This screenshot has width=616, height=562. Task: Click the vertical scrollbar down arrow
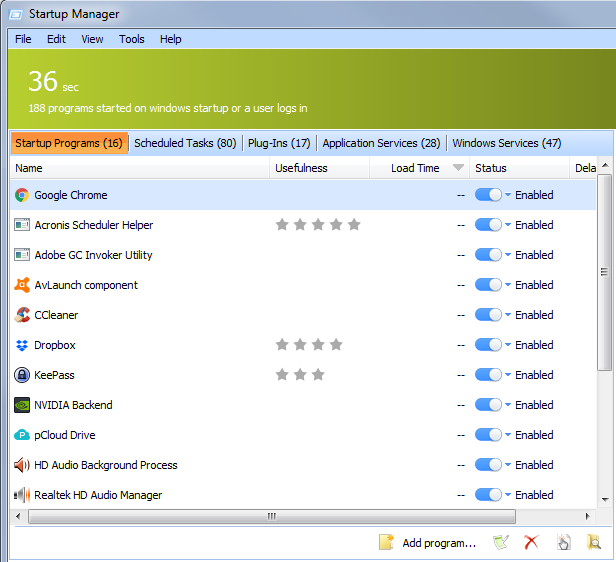click(x=605, y=500)
